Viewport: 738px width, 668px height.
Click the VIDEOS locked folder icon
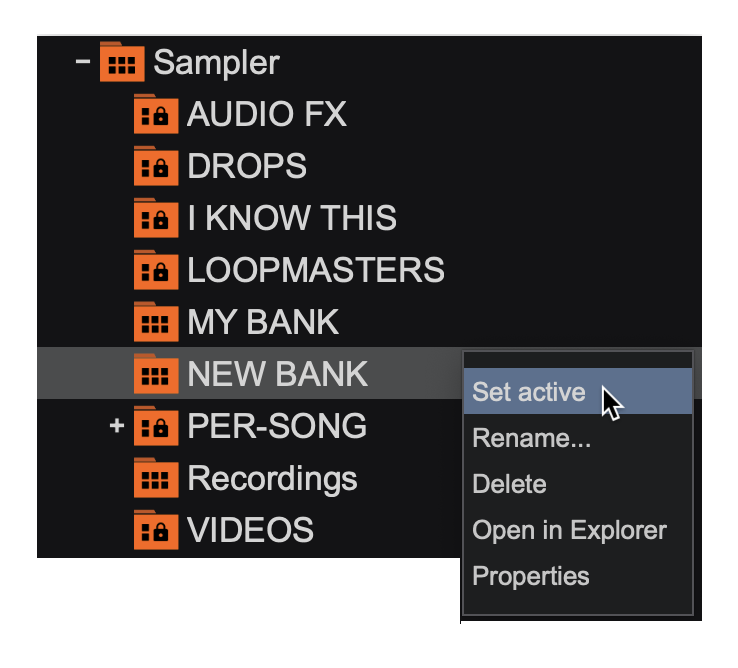[156, 531]
